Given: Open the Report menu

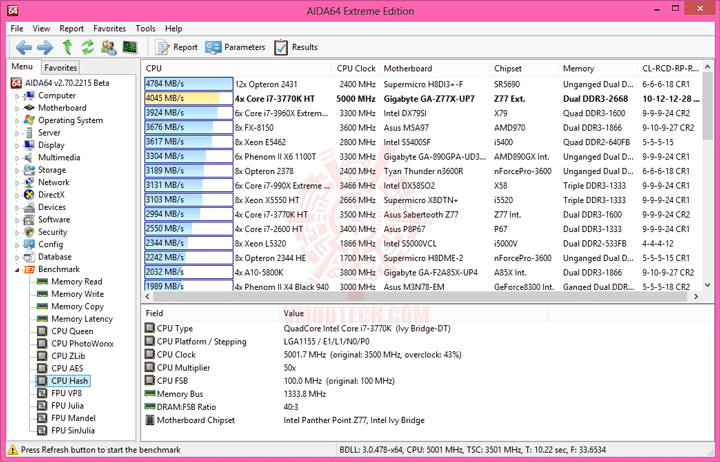Looking at the screenshot, I should pos(72,28).
